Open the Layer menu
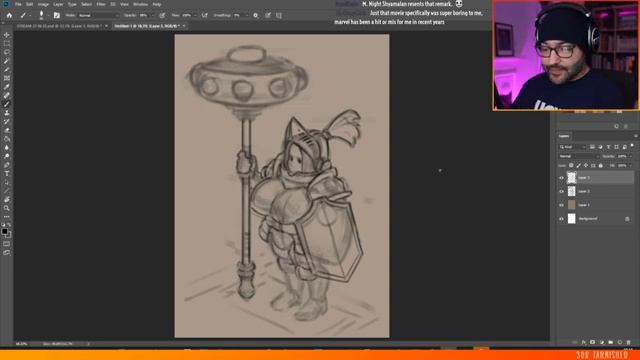 (58, 4)
